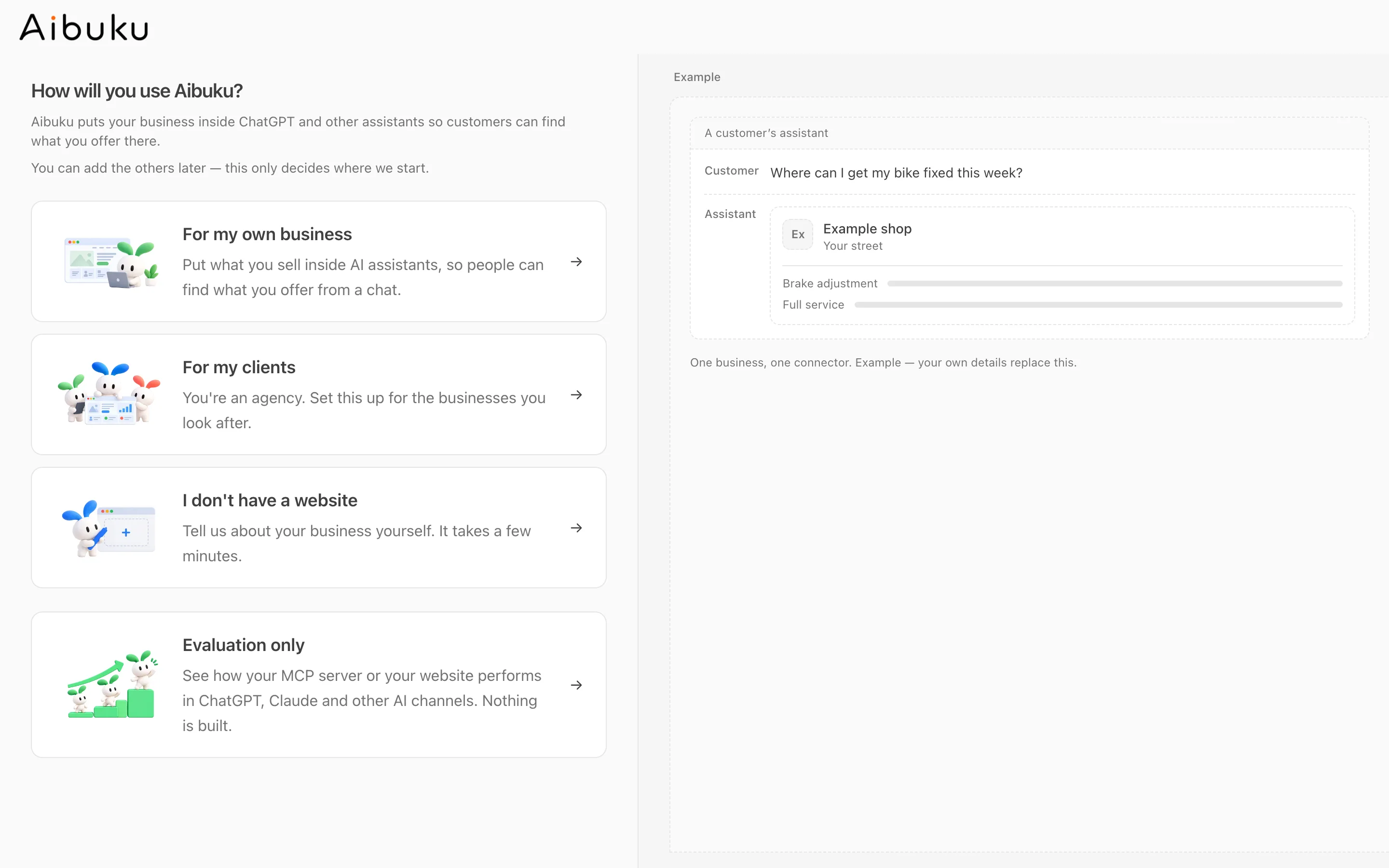
Task: Click the blue bunny with plus window illustration
Action: click(x=109, y=528)
